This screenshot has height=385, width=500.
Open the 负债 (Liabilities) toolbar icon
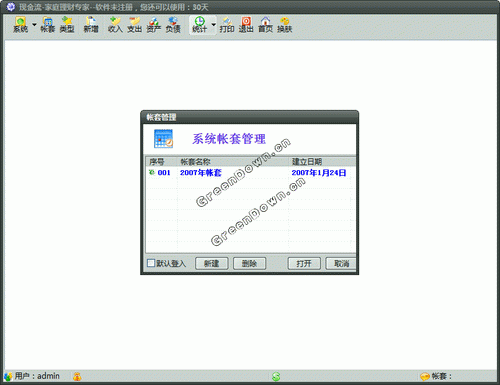[173, 25]
